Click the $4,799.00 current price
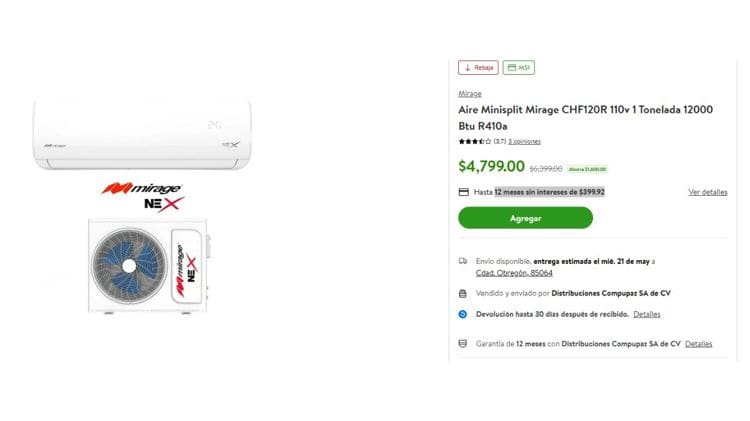The height and width of the screenshot is (421, 750). coord(491,167)
